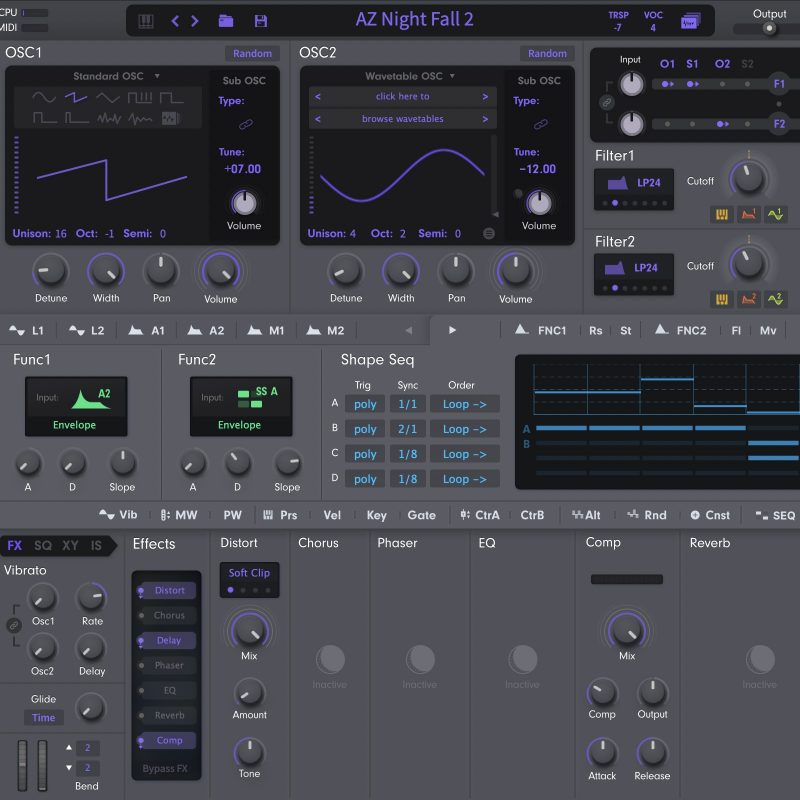Viewport: 800px width, 800px height.
Task: Open the preset folder browser icon
Action: (226, 21)
